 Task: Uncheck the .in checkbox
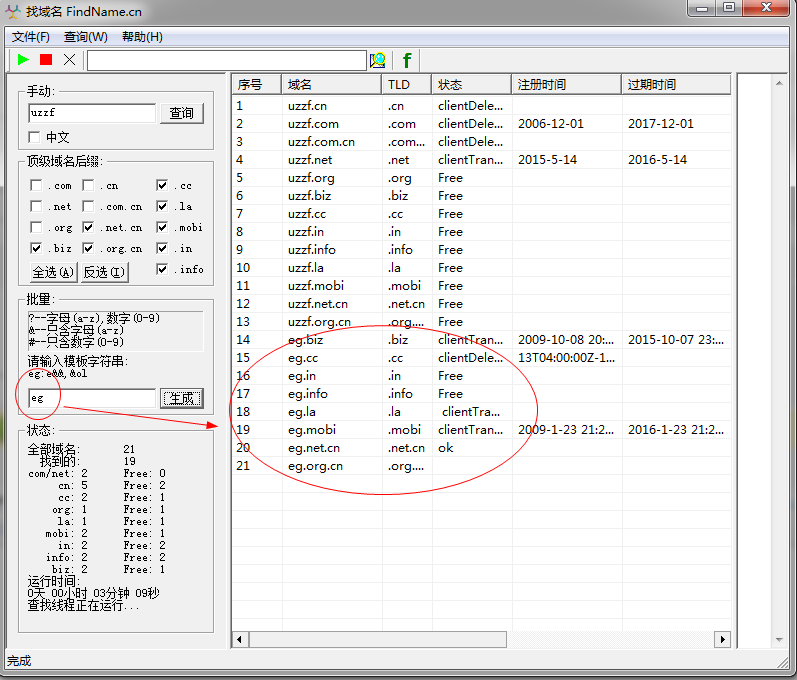click(162, 248)
